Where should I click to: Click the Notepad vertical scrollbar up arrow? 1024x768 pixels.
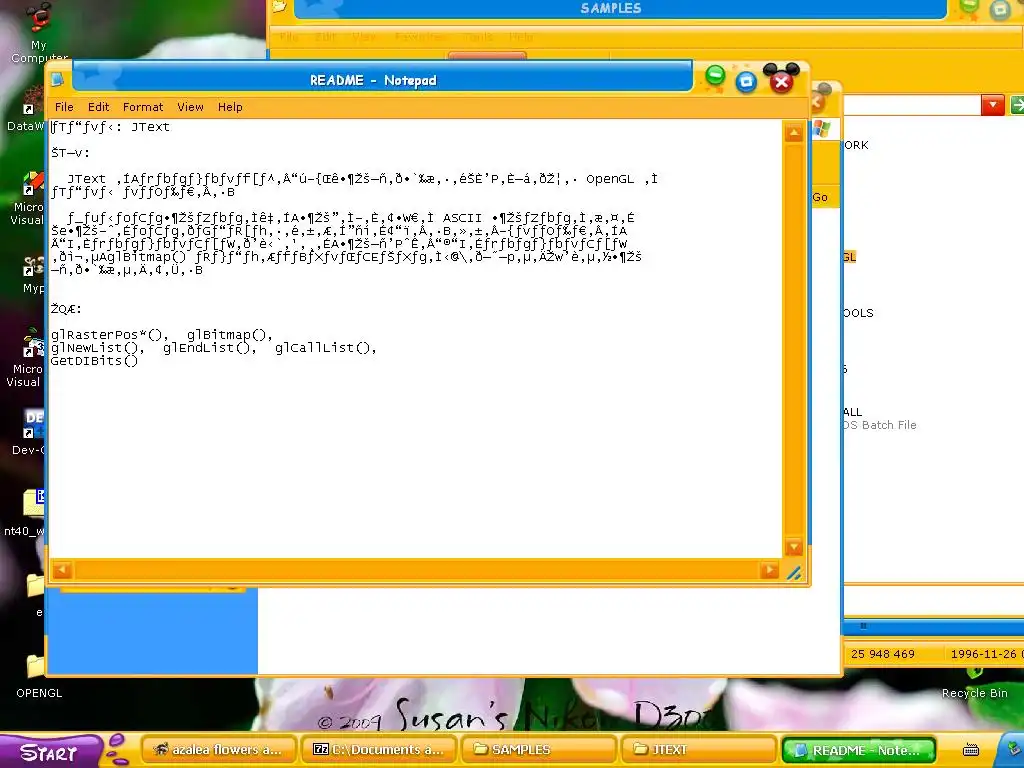point(793,133)
